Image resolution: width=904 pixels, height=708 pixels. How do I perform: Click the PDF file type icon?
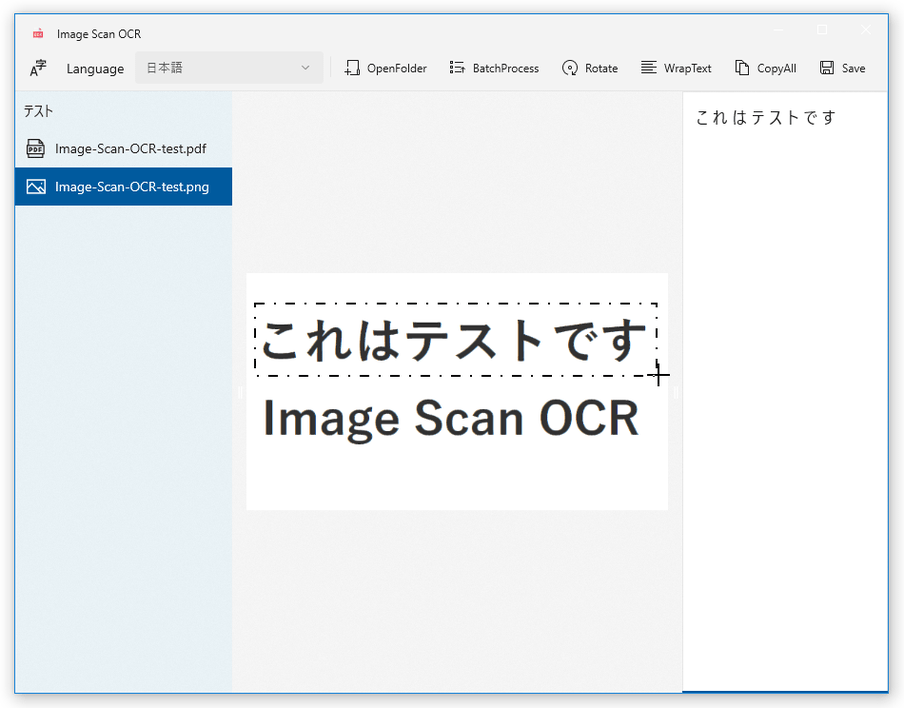click(36, 149)
